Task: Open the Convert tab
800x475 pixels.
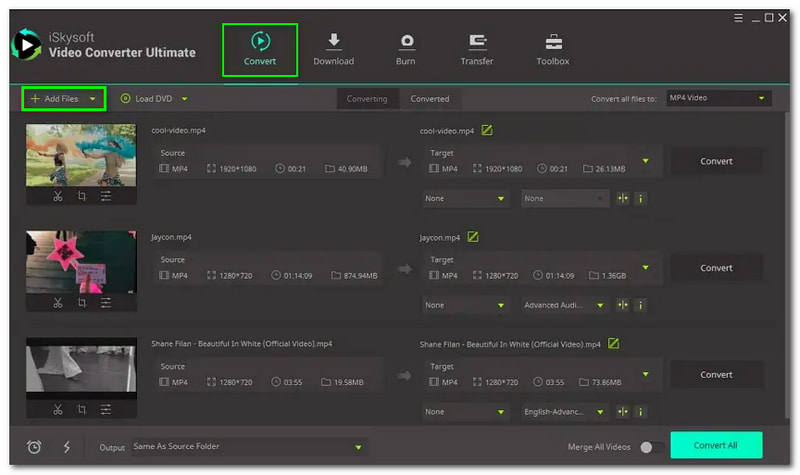Action: coord(260,49)
